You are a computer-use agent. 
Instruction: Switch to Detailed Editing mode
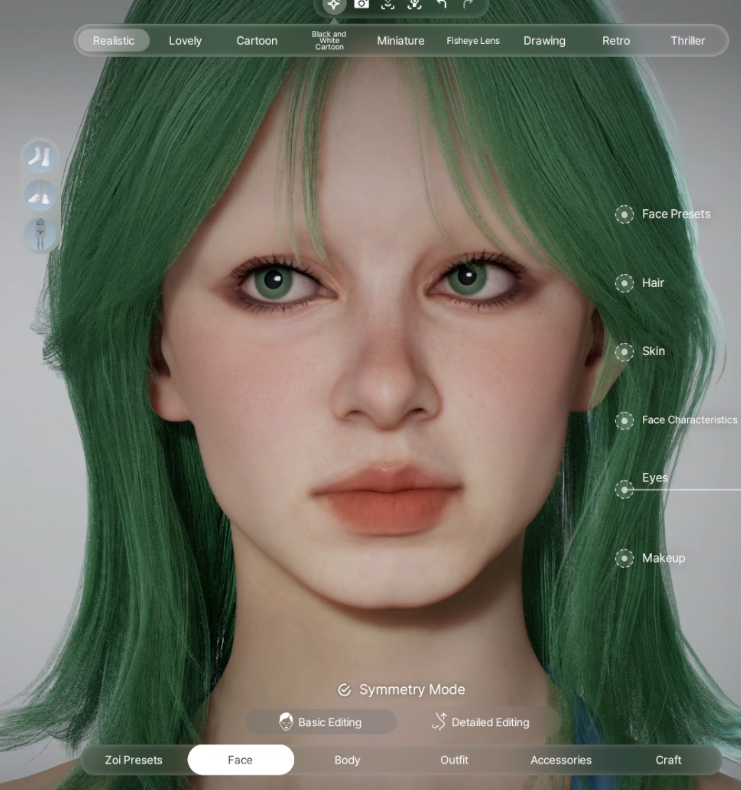(x=480, y=722)
